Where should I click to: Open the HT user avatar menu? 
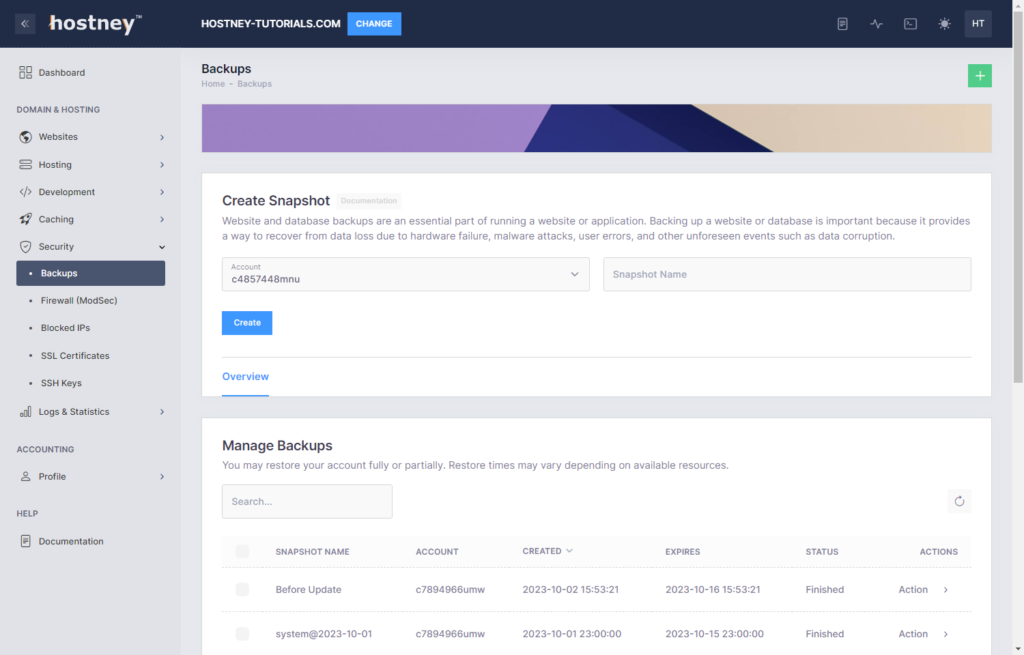[977, 24]
